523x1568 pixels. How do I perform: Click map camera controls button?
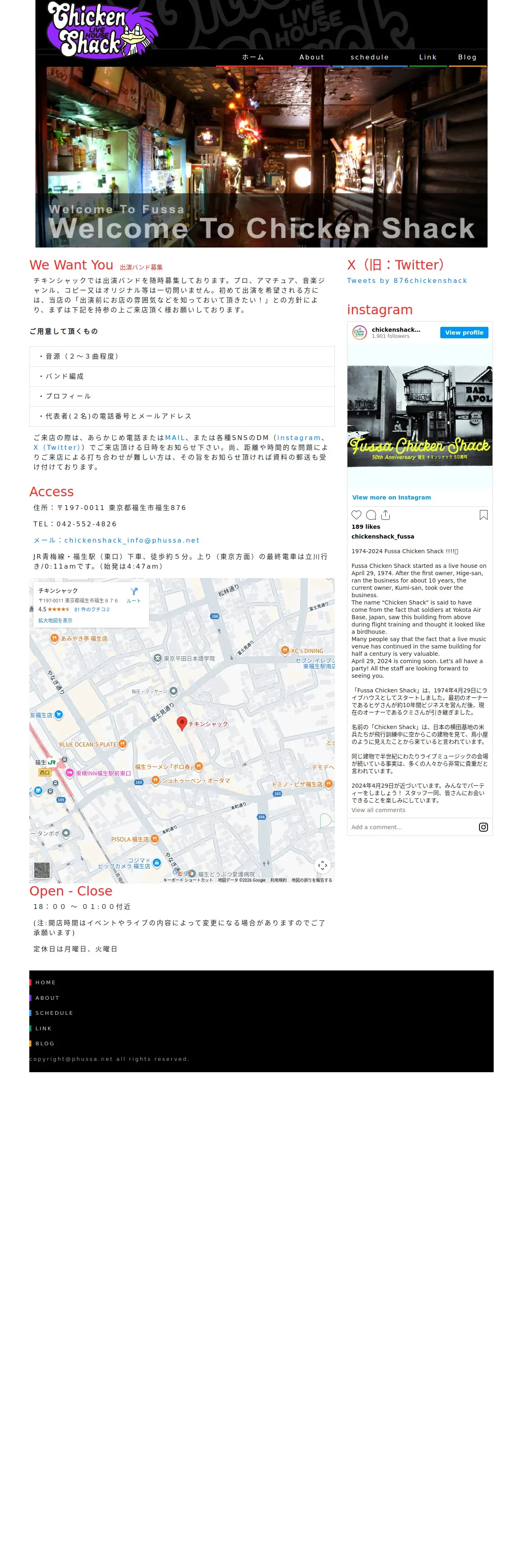tap(323, 865)
